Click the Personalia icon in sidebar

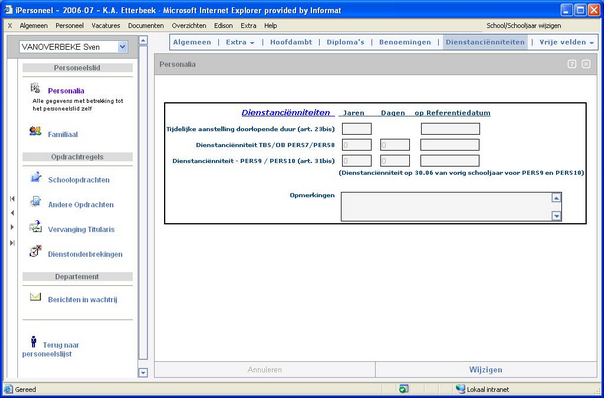click(35, 88)
